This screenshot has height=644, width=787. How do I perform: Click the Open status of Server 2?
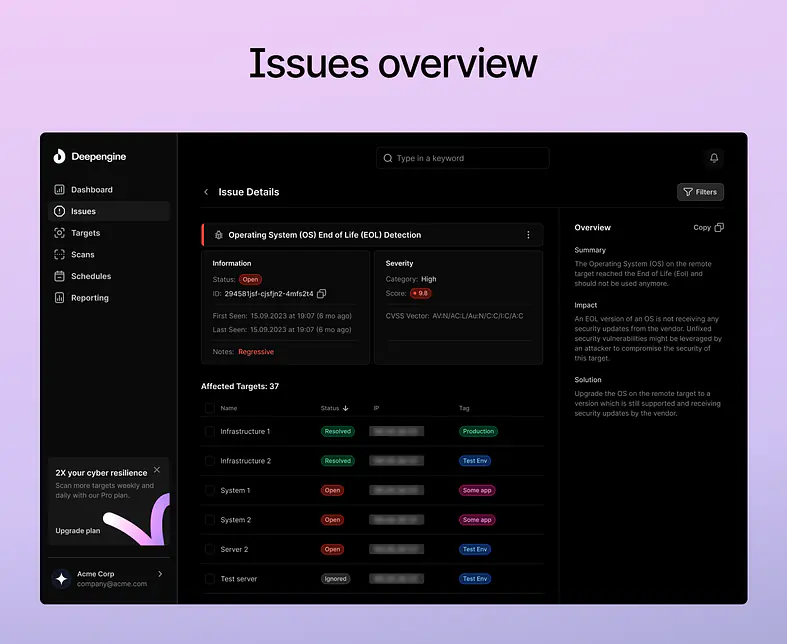pos(332,549)
